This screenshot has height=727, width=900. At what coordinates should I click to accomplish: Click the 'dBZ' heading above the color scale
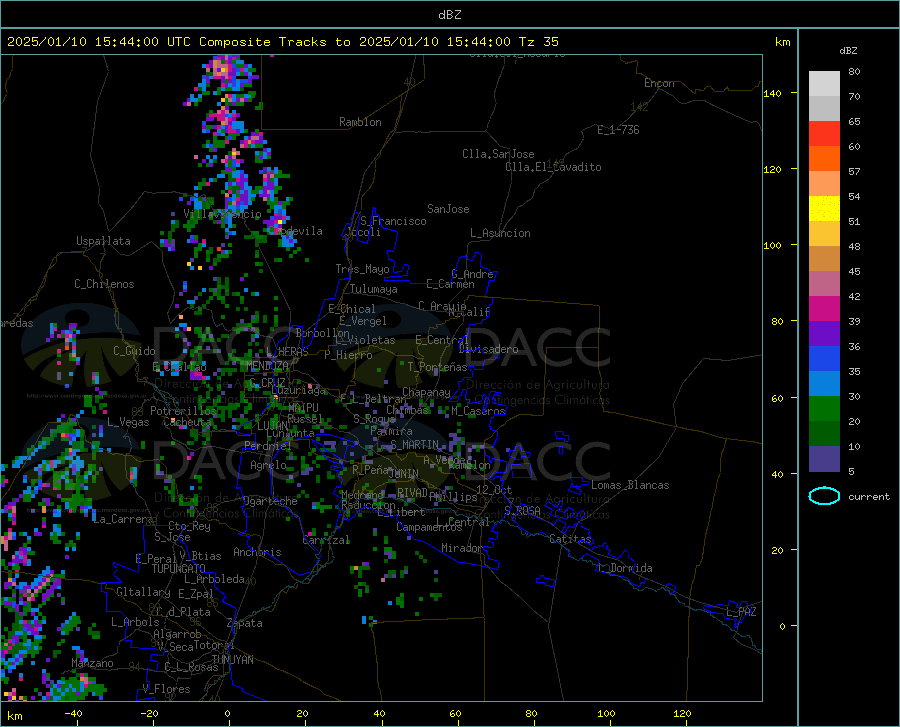[x=848, y=50]
